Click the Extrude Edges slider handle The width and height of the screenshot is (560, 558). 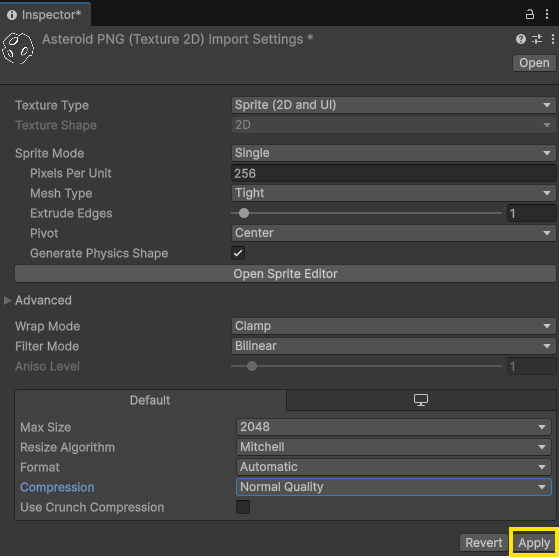coord(244,213)
